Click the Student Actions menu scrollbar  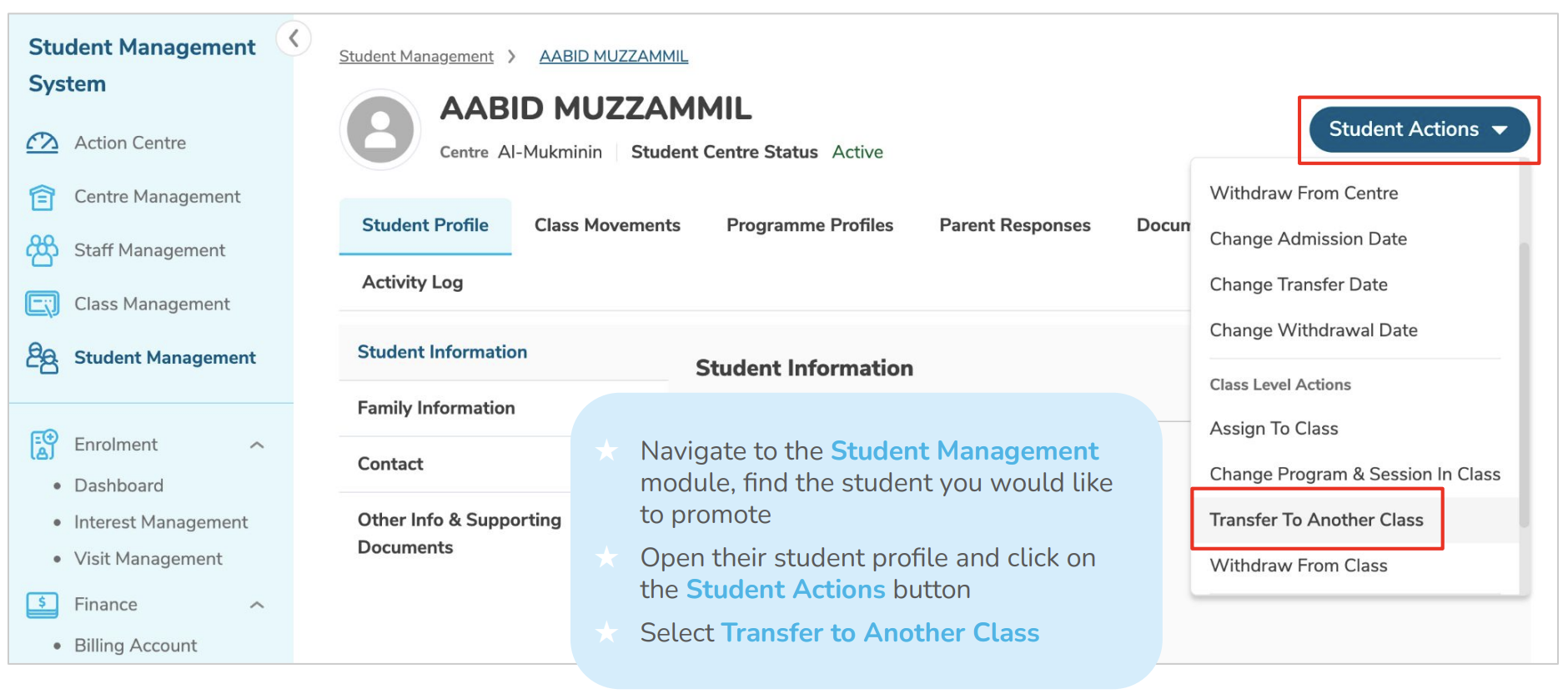coord(1524,384)
